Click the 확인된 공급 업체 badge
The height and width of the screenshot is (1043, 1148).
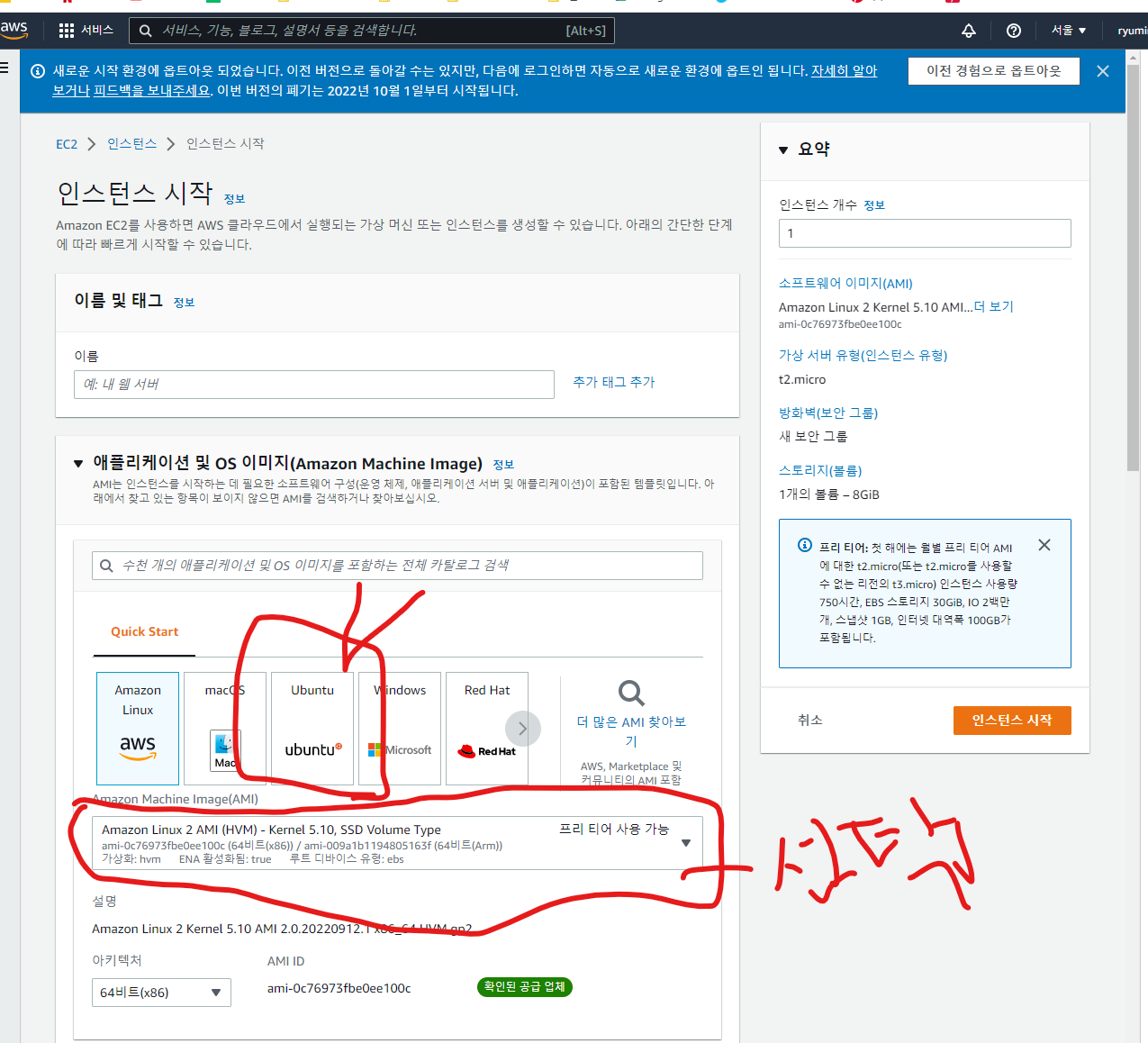524,987
